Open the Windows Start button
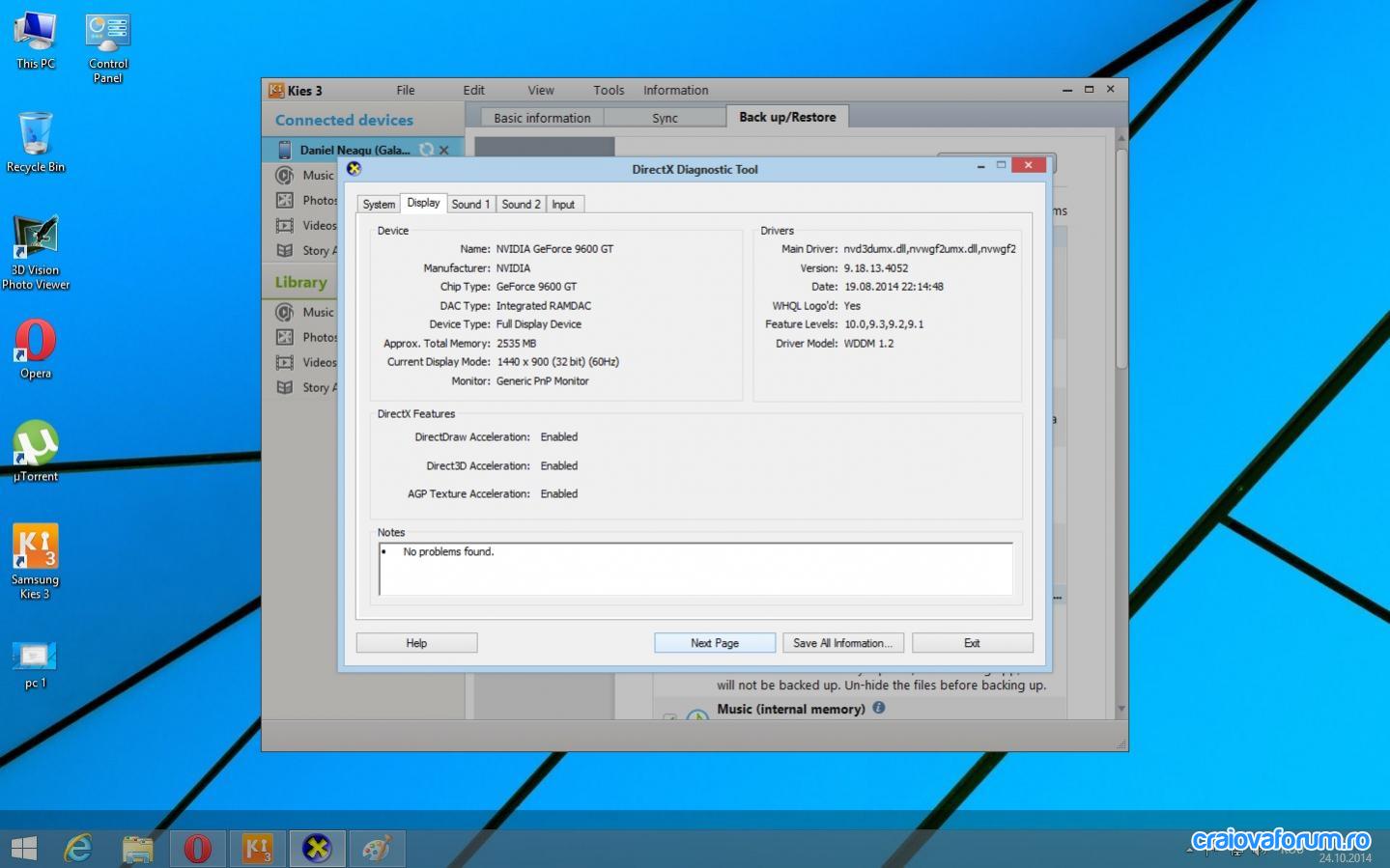This screenshot has height=868, width=1390. [x=24, y=849]
